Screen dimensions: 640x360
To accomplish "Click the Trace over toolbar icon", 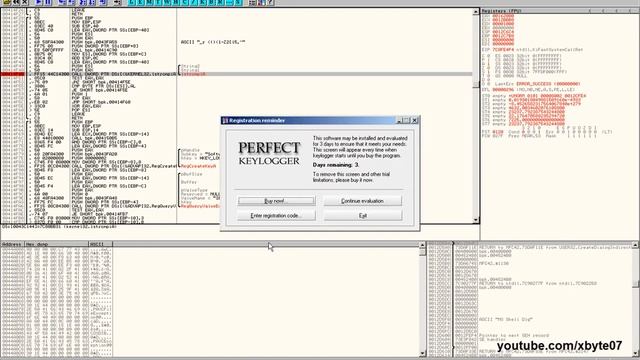I will tap(92, 2).
